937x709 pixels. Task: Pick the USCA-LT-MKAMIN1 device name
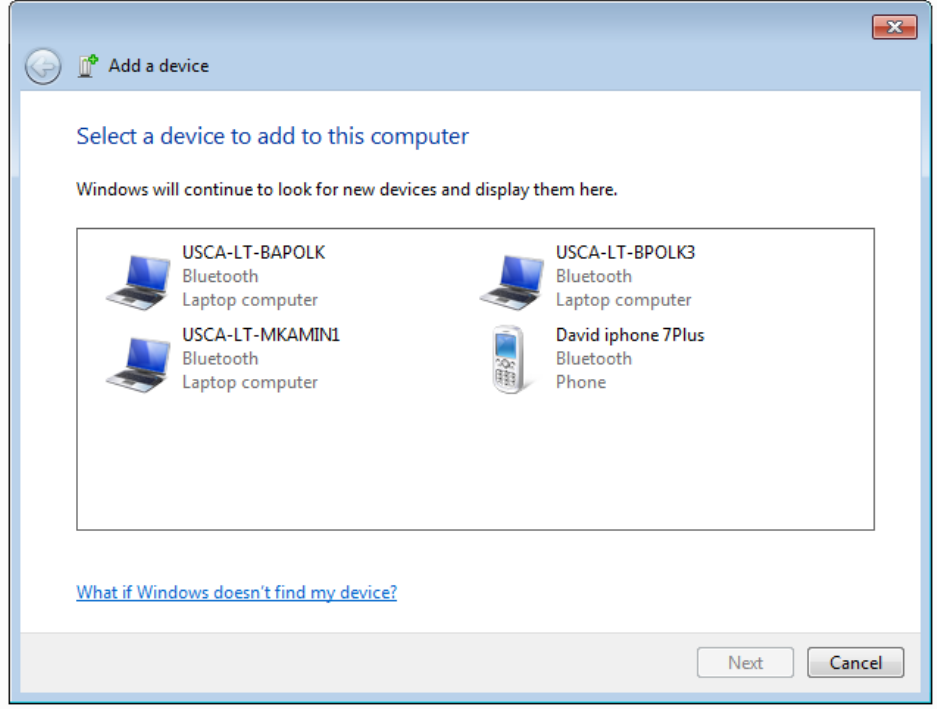(x=261, y=334)
